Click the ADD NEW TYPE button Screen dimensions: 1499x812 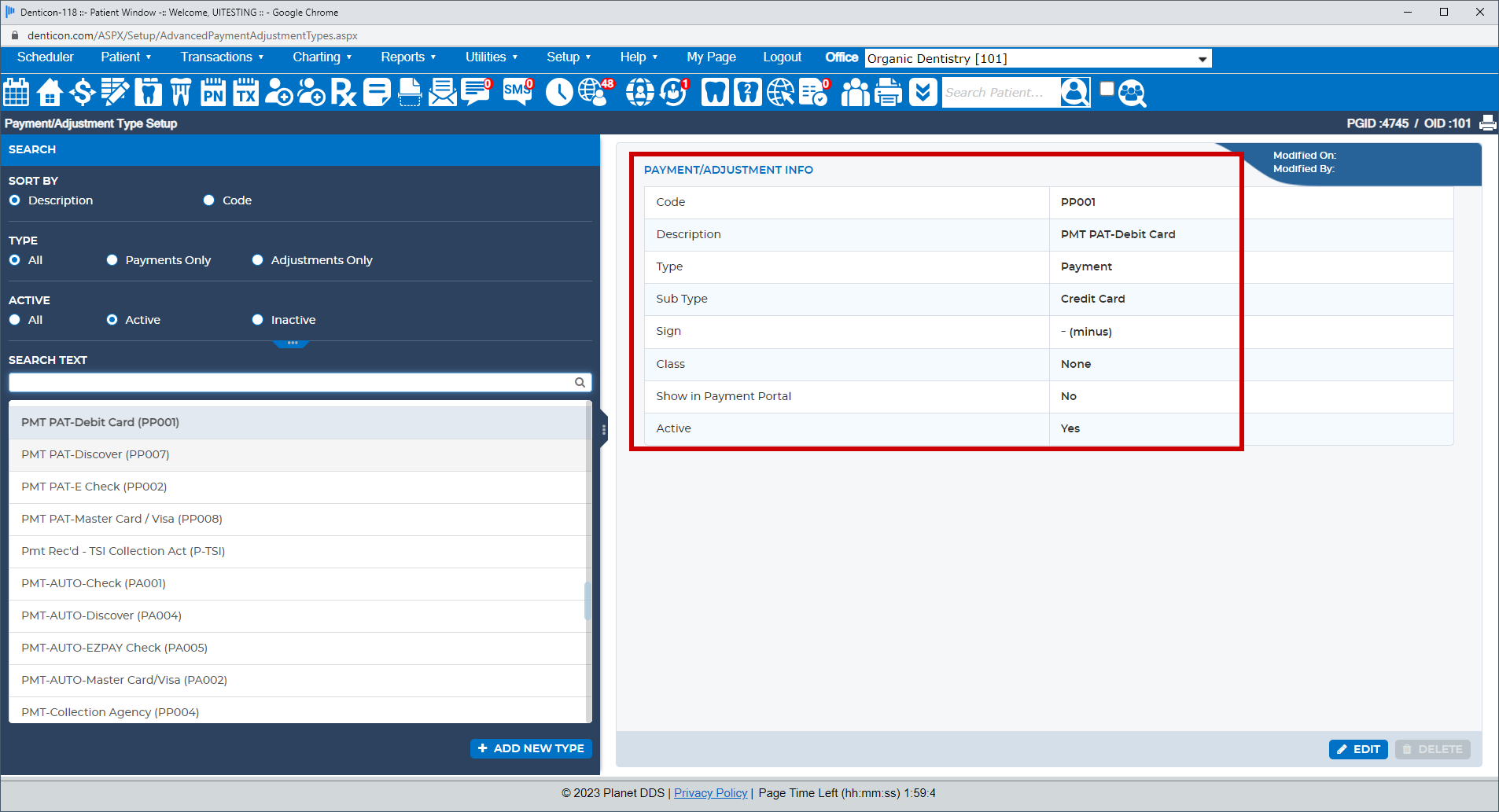[531, 748]
